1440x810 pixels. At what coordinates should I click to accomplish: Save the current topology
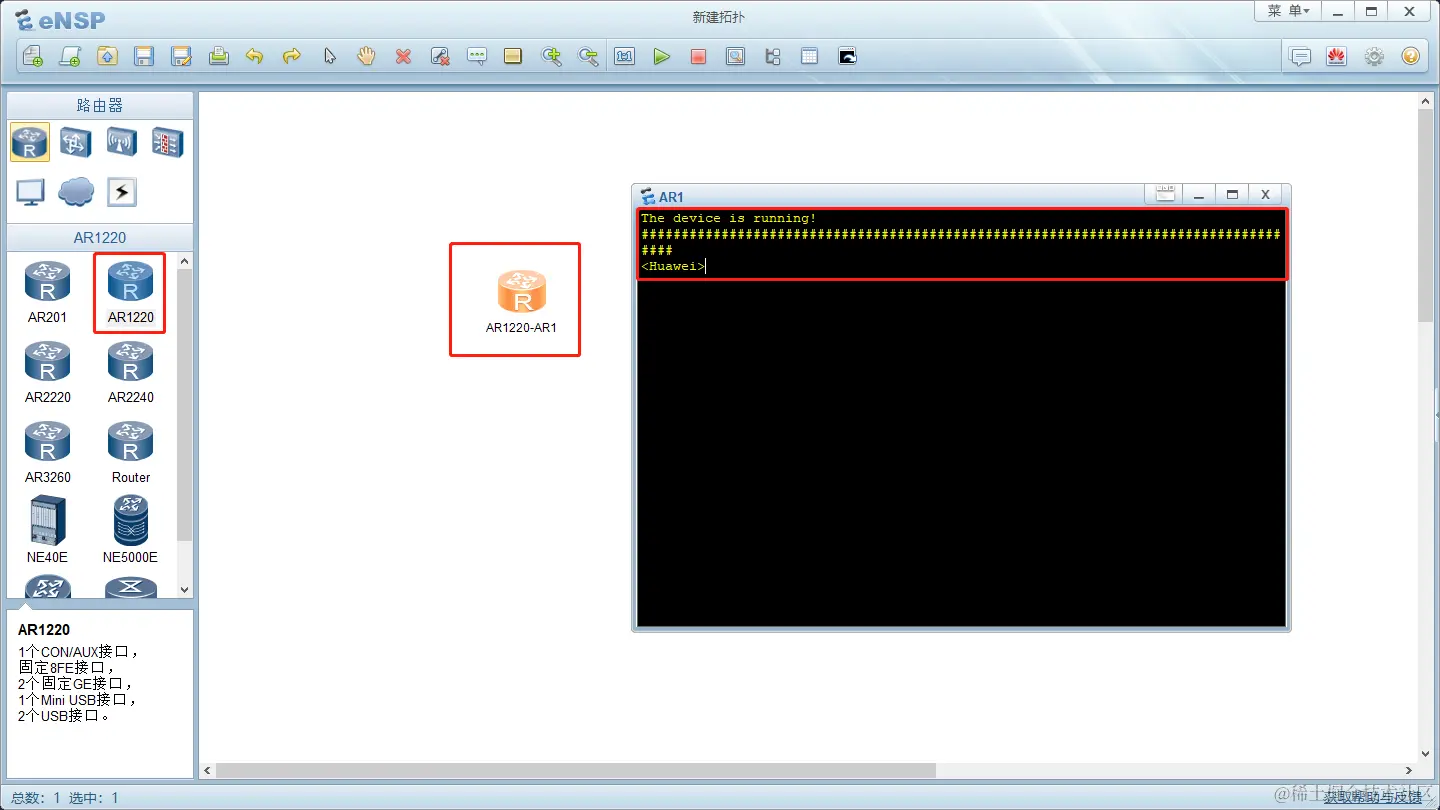pos(144,57)
